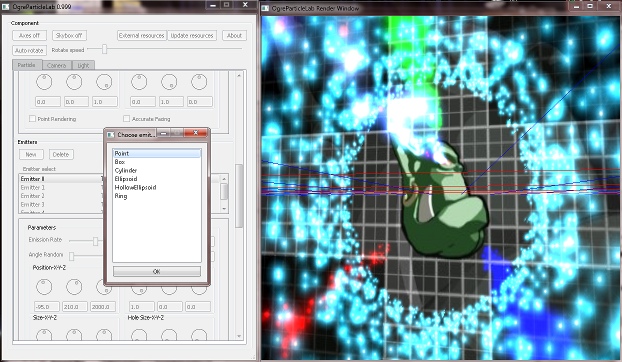Click the first rotary dial above Point Rendering
The image size is (622, 362).
[x=44, y=82]
